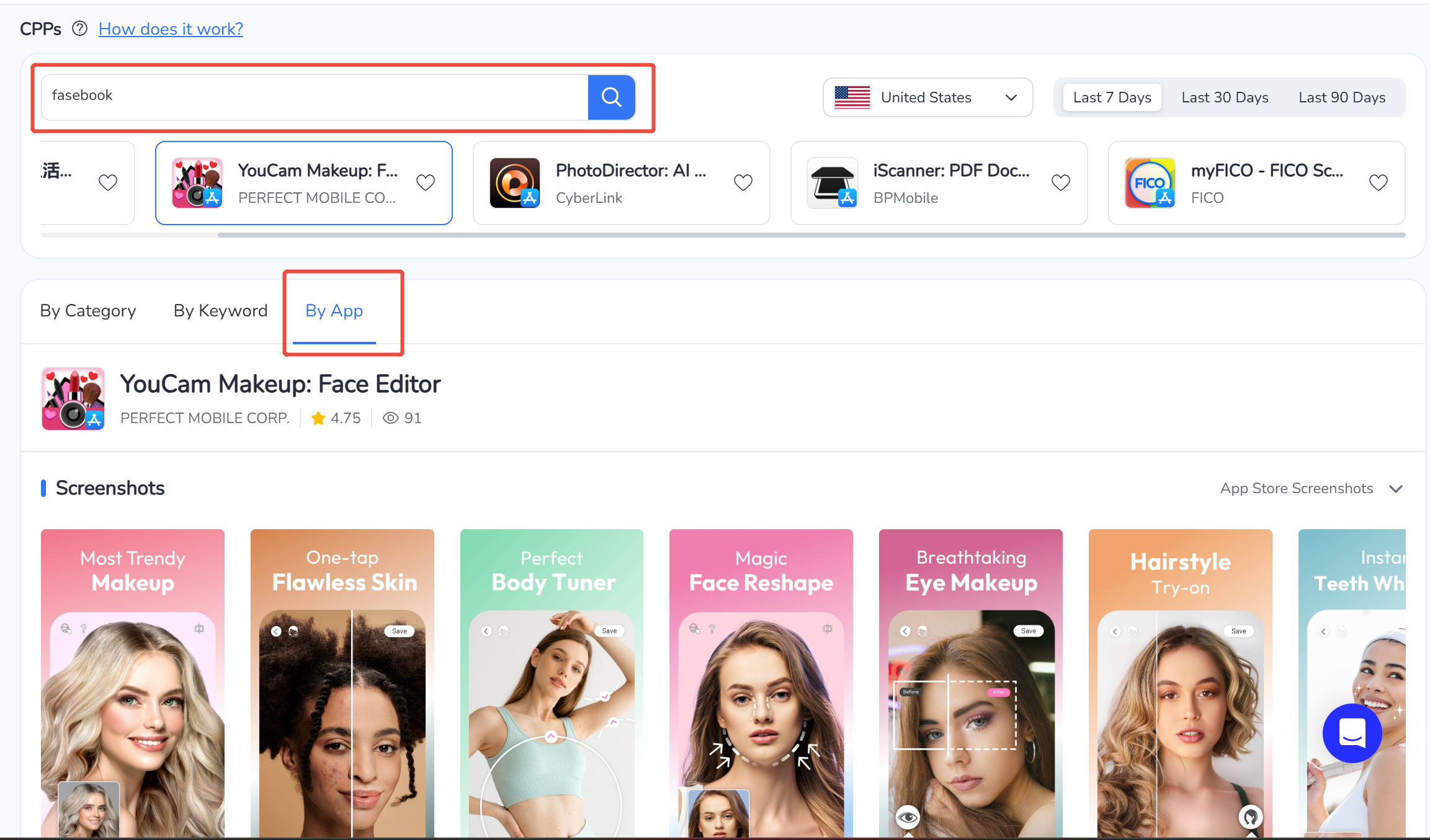The width and height of the screenshot is (1430, 840).
Task: Switch to the By Category tab
Action: tap(88, 310)
